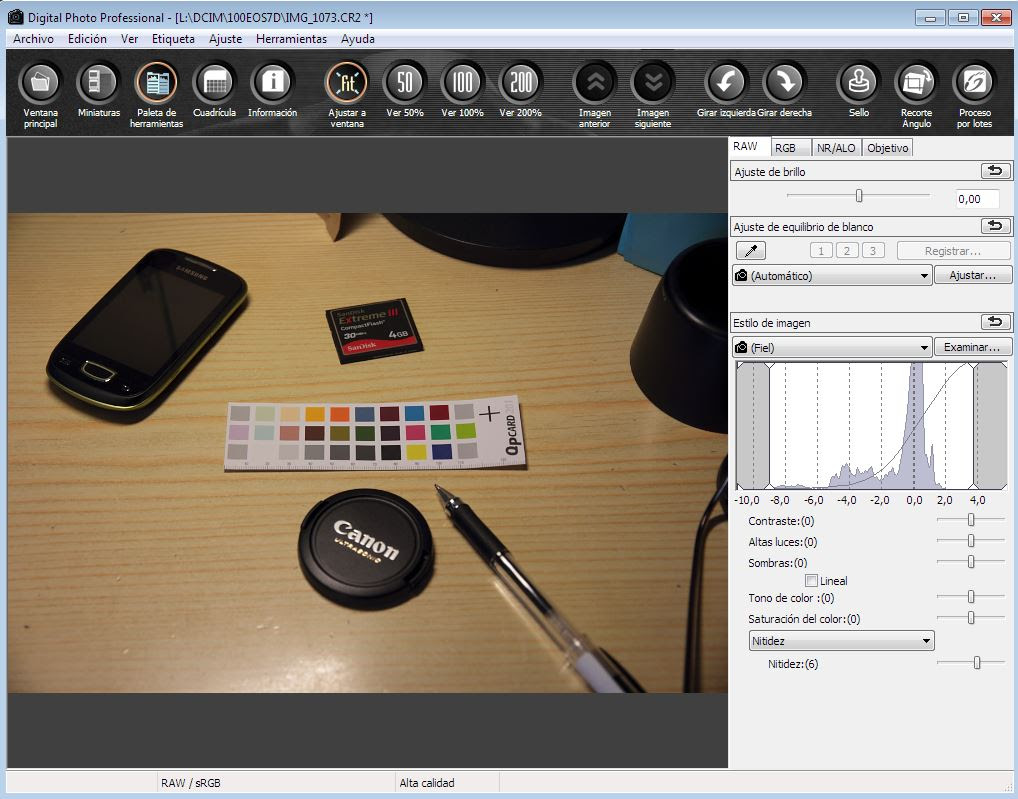The image size is (1018, 799).
Task: Reset Ajuste de equilibrio de blanco
Action: click(995, 227)
